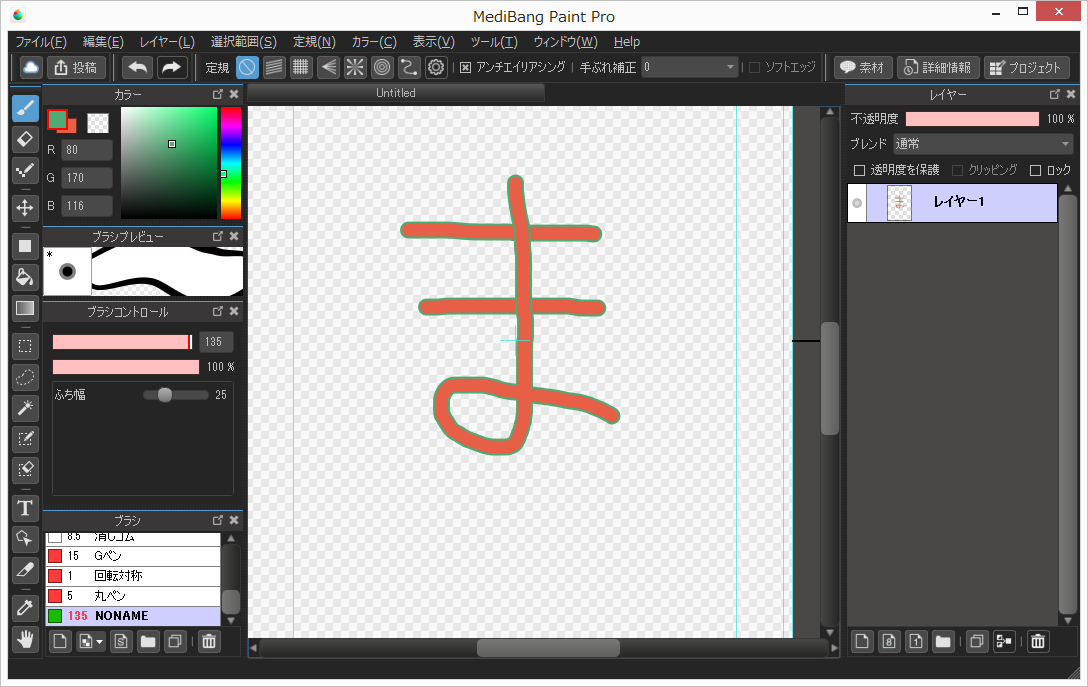This screenshot has width=1088, height=687.
Task: Open the ツール(T) menu
Action: pyautogui.click(x=494, y=42)
